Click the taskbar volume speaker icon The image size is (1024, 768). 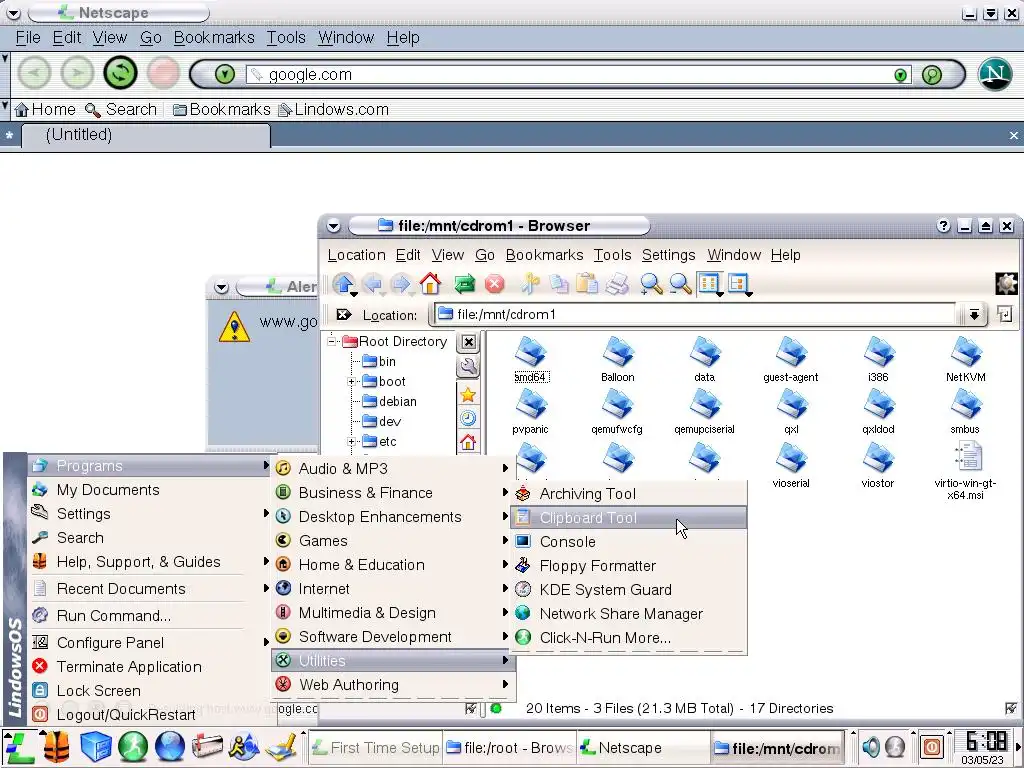(x=871, y=746)
